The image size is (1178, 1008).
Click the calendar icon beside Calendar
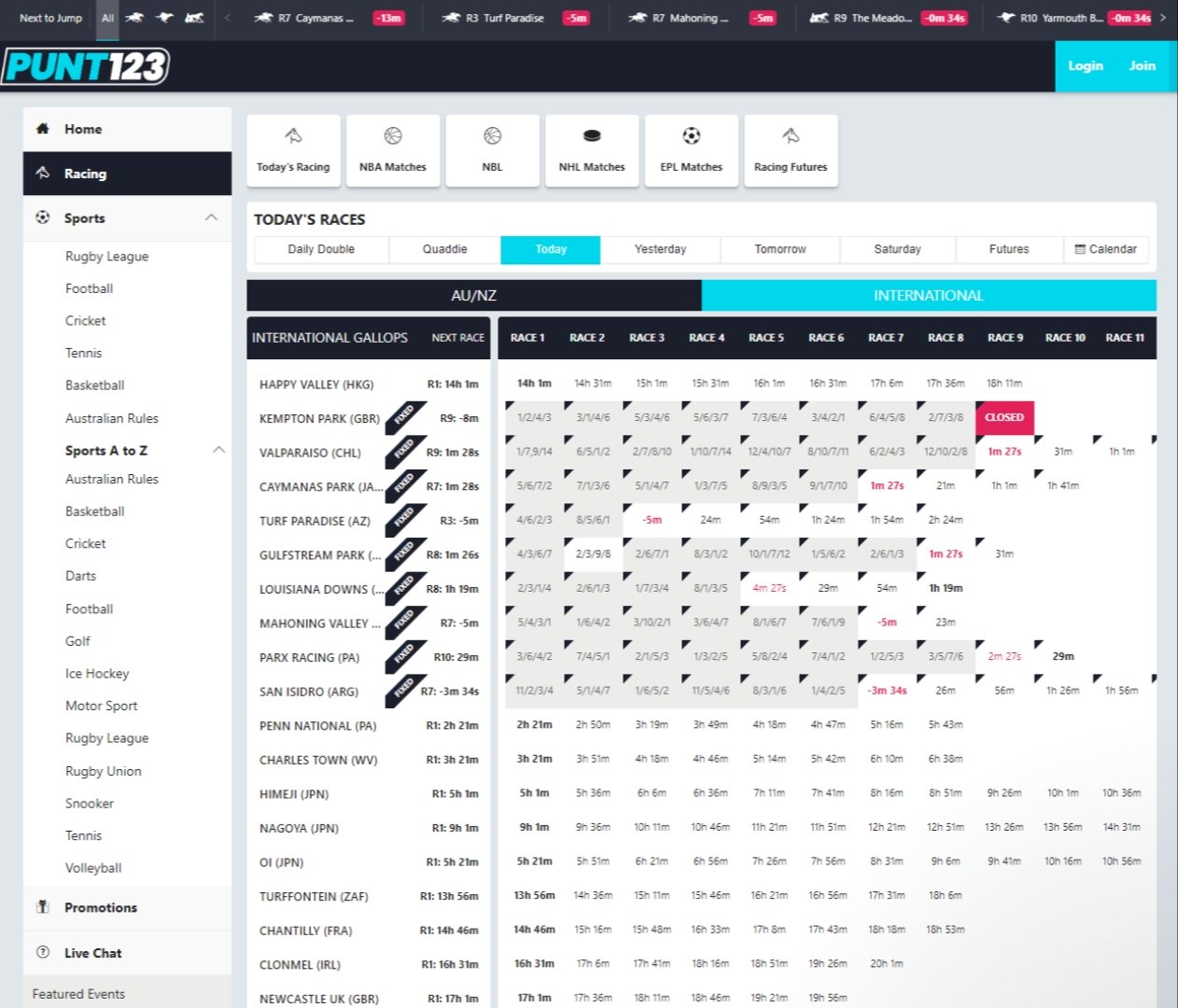(x=1080, y=249)
